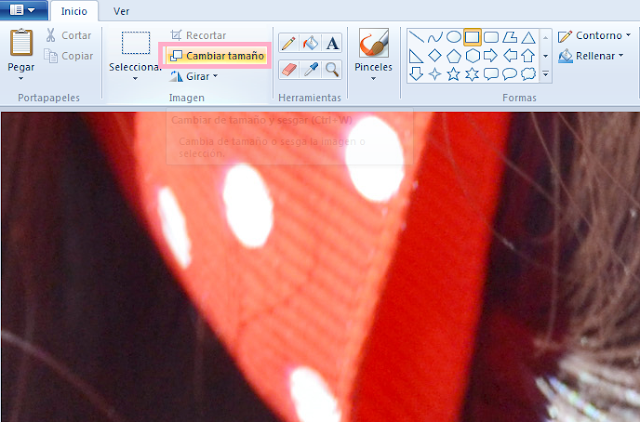This screenshot has height=422, width=640.
Task: Select the Pencil tool
Action: tap(288, 43)
